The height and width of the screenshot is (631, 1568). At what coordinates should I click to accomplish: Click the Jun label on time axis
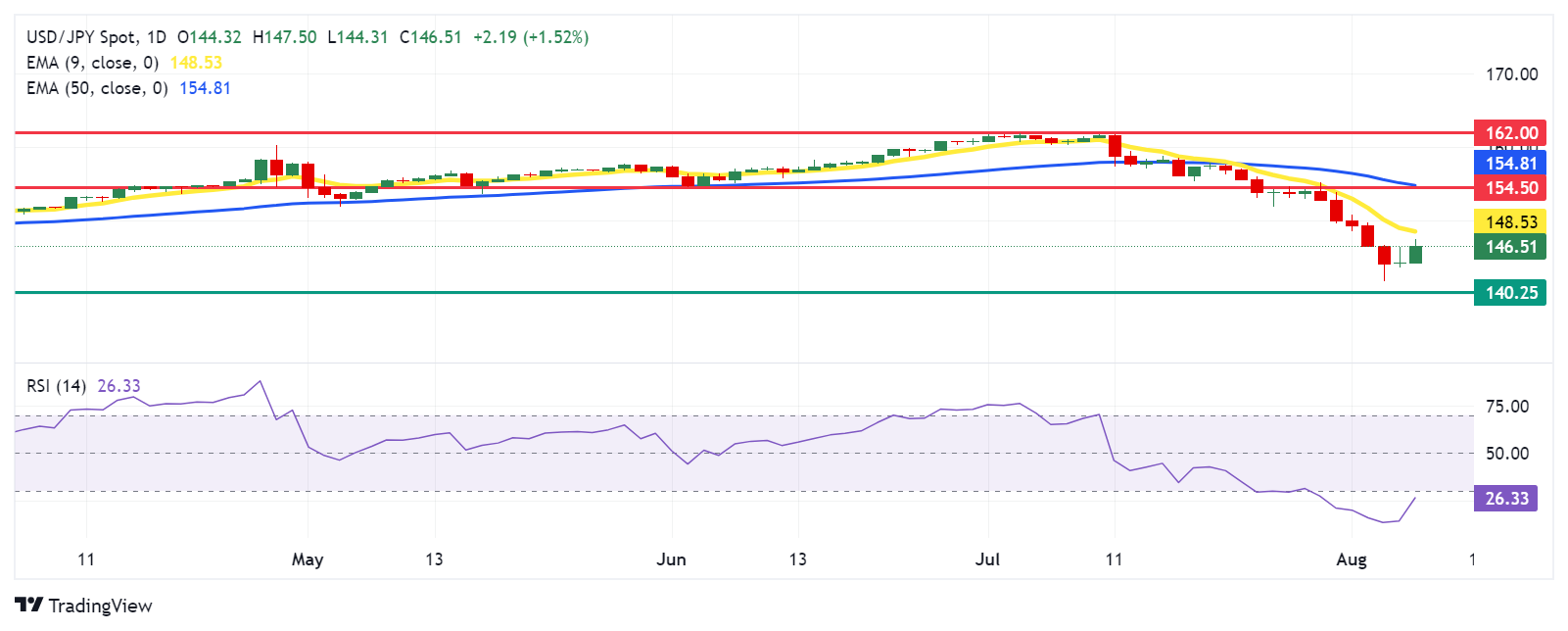point(671,559)
